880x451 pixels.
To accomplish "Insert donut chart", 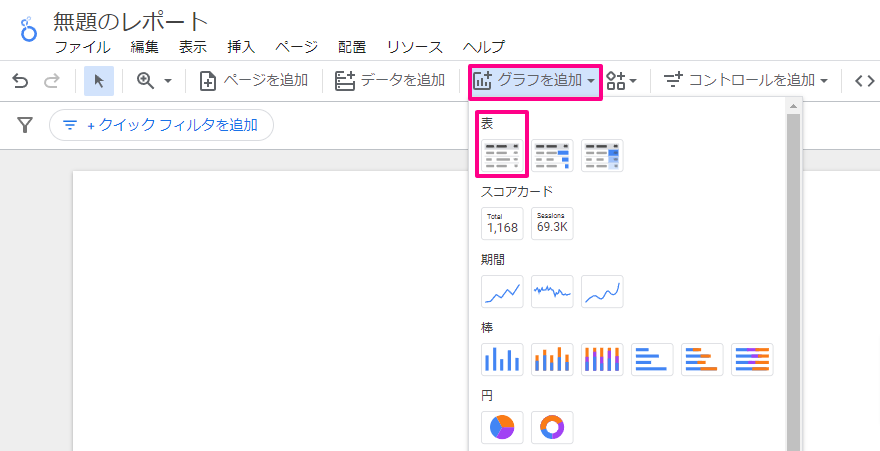I will point(552,427).
